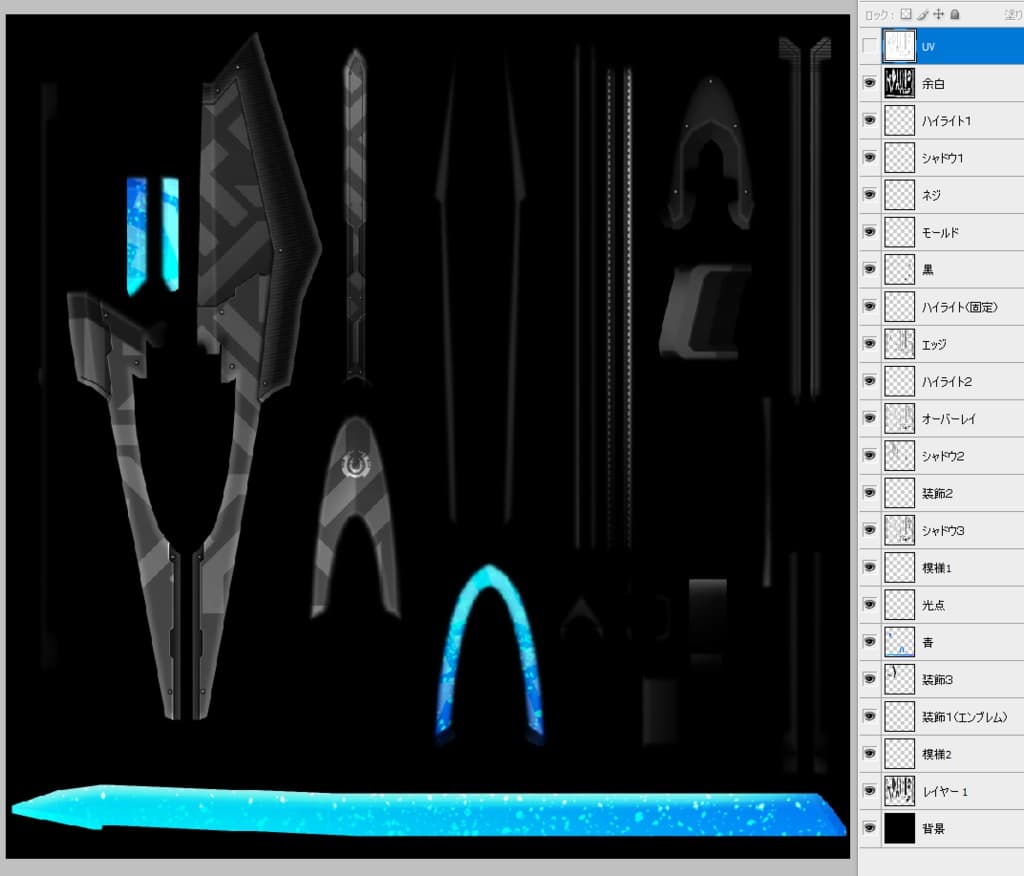Click the 装飾3 layer thumbnail
Screen dimensions: 1024x876
(899, 679)
